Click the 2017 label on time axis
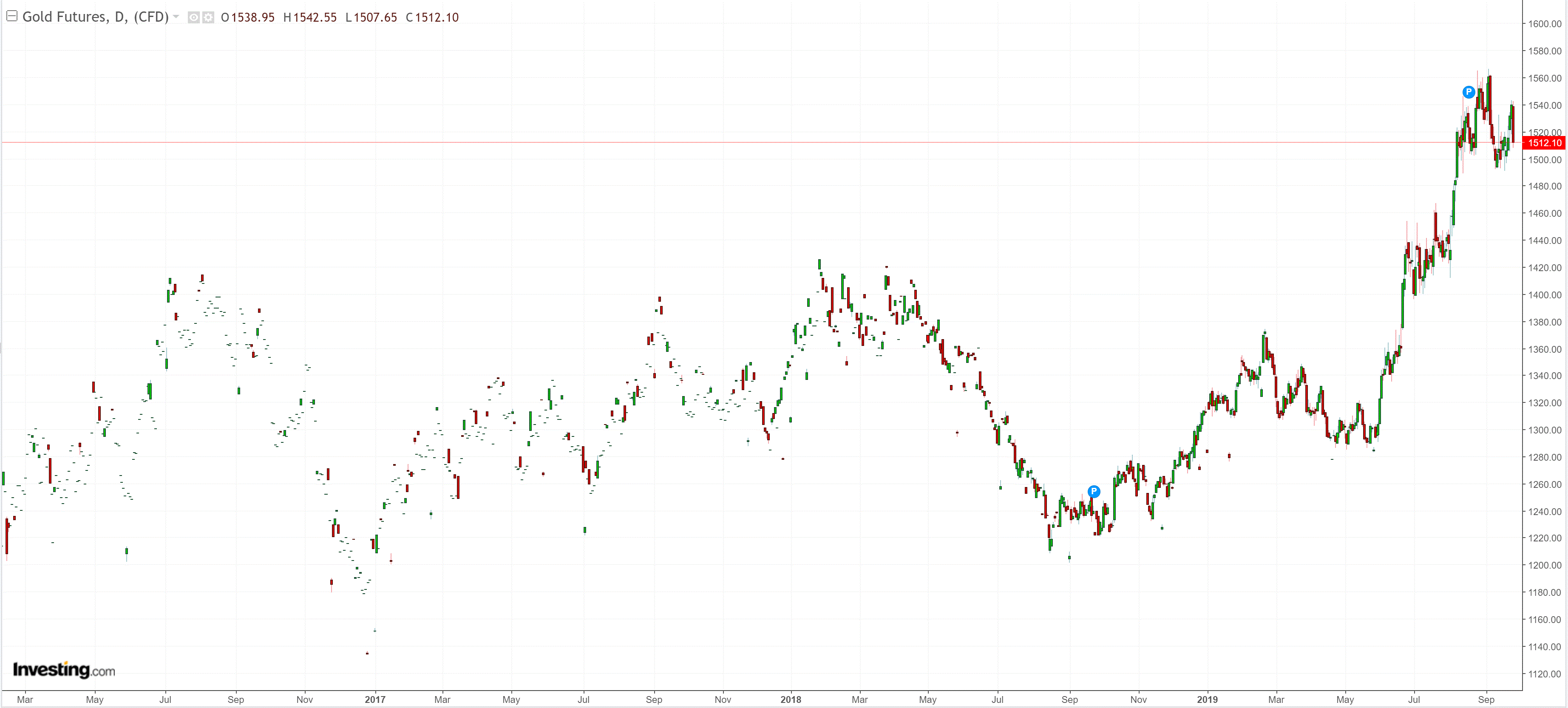 pos(375,700)
